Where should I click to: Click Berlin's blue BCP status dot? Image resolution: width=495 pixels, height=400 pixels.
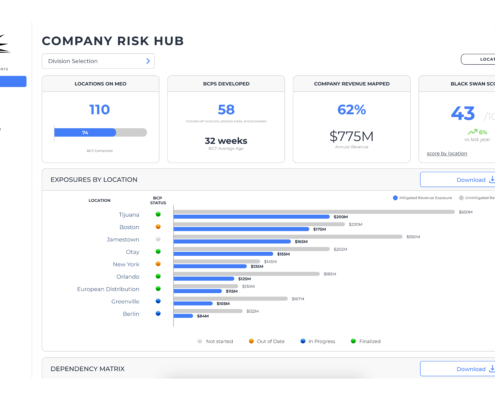pyautogui.click(x=158, y=313)
